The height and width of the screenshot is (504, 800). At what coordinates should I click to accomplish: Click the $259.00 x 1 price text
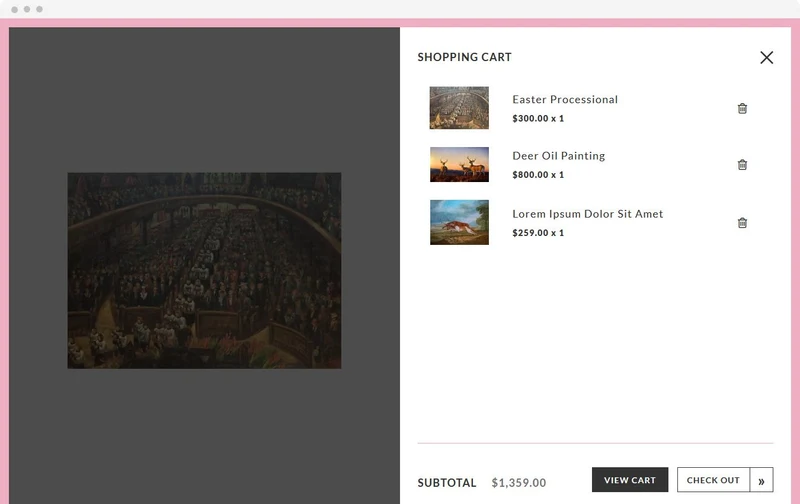pyautogui.click(x=538, y=233)
